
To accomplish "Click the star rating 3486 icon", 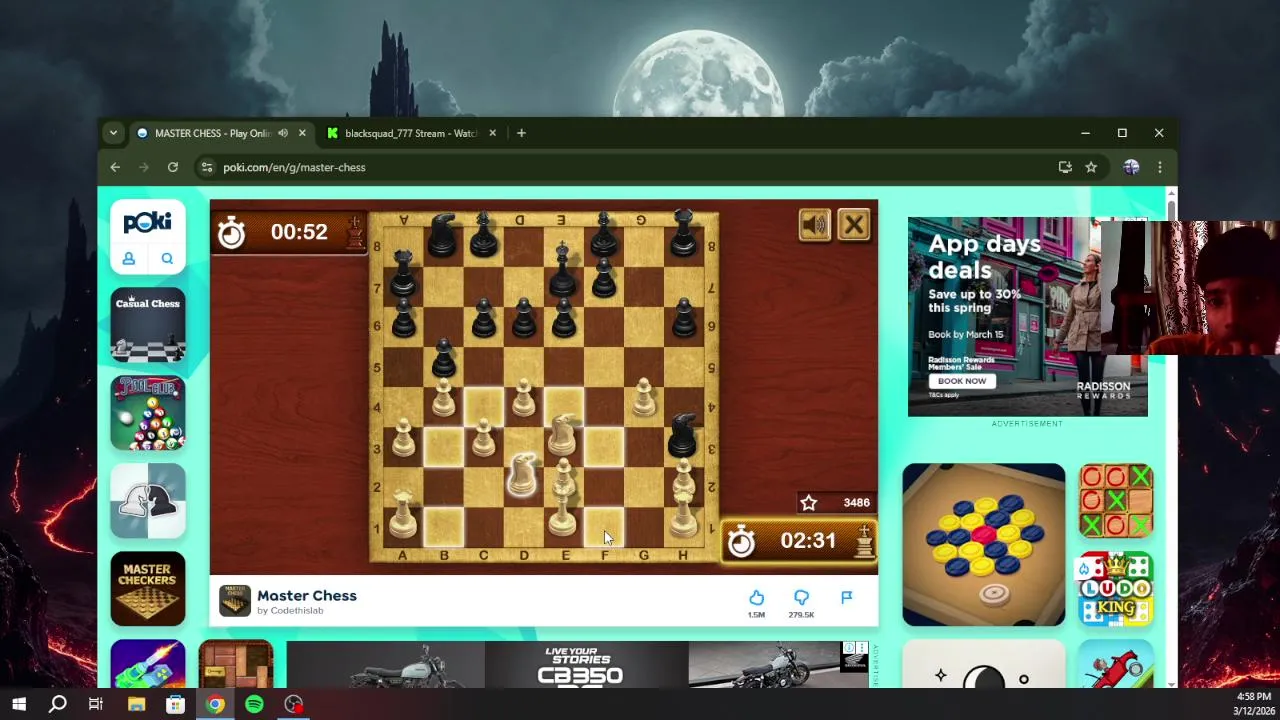I will (x=808, y=503).
